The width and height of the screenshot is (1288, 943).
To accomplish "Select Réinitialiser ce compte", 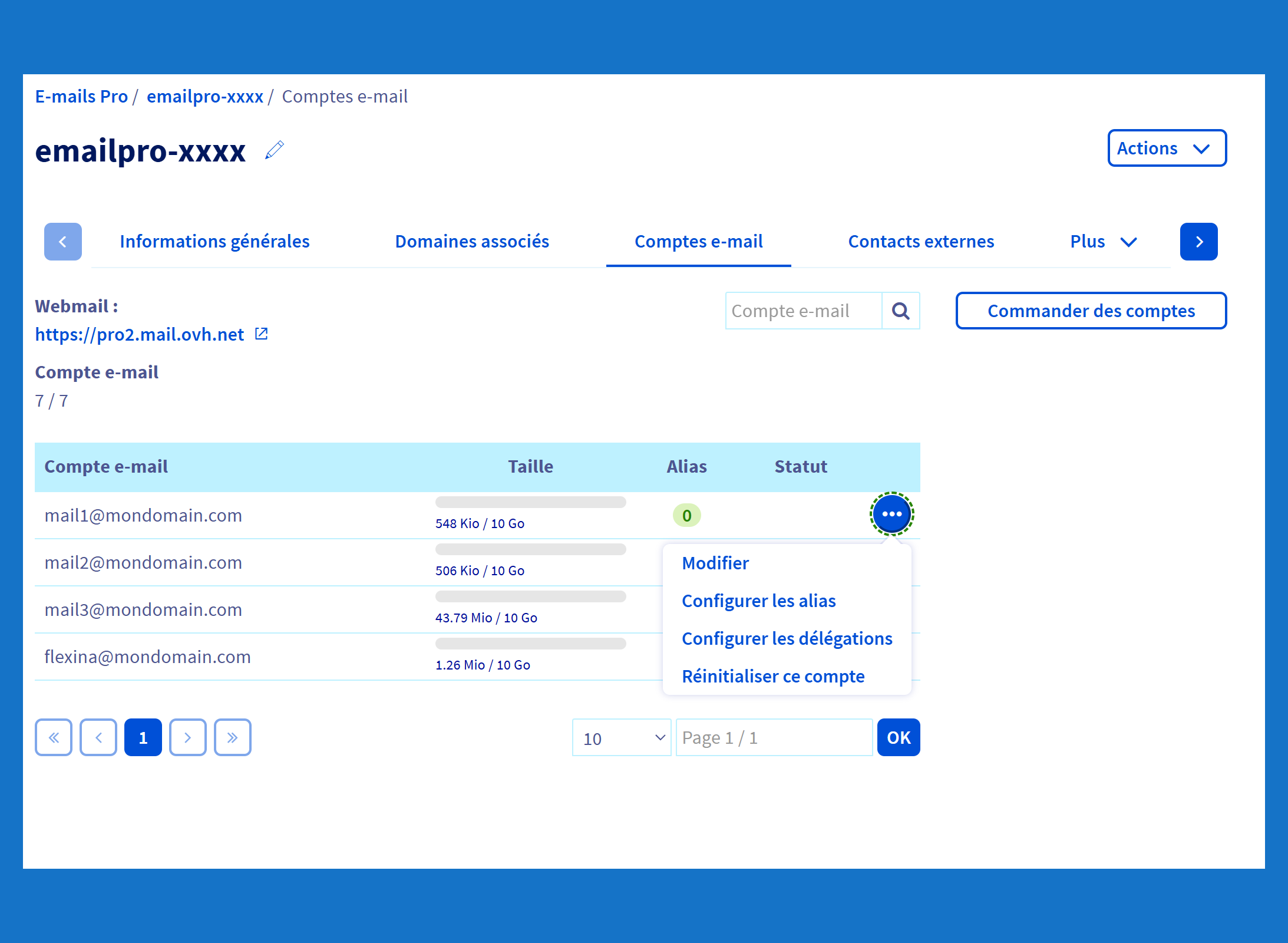I will (x=773, y=676).
